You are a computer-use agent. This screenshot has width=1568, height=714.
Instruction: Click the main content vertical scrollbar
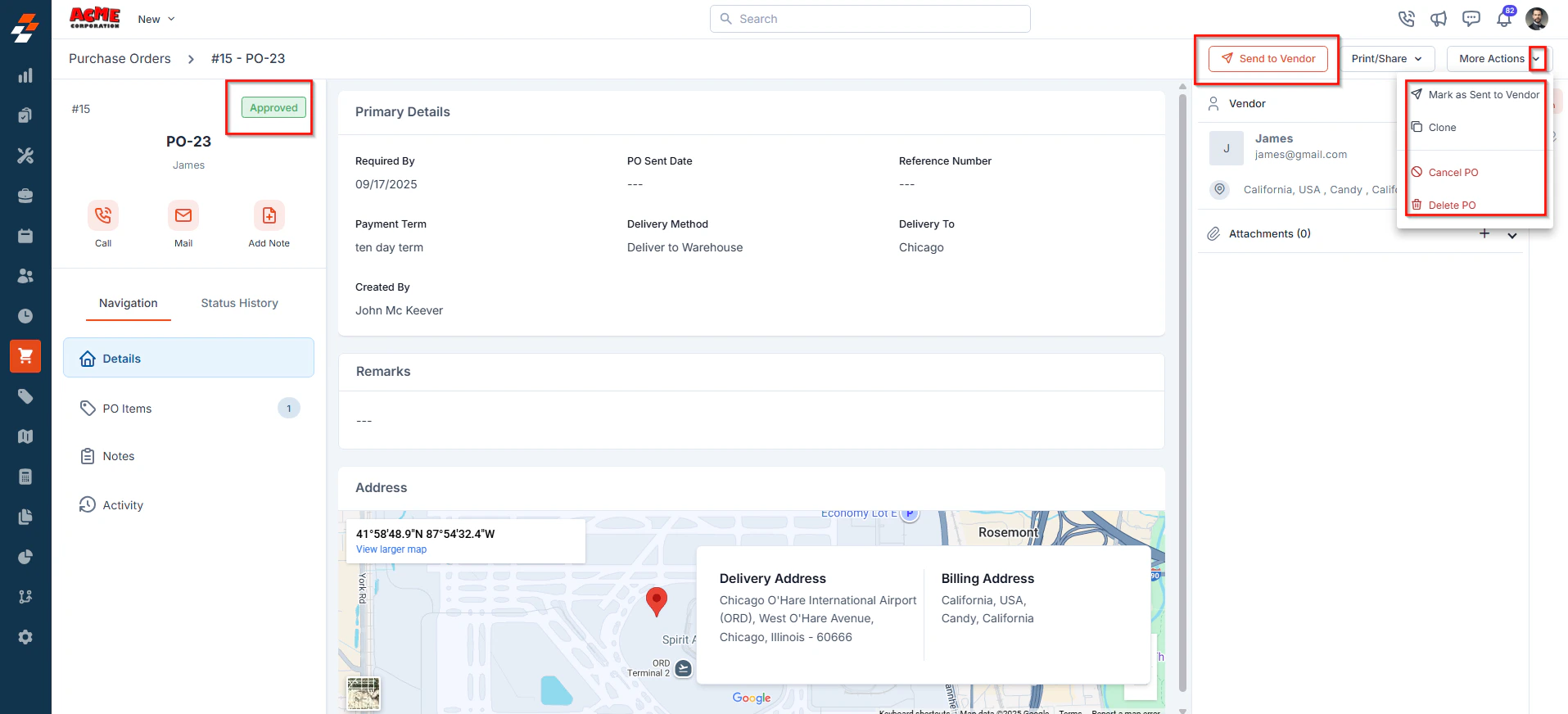(x=1182, y=393)
